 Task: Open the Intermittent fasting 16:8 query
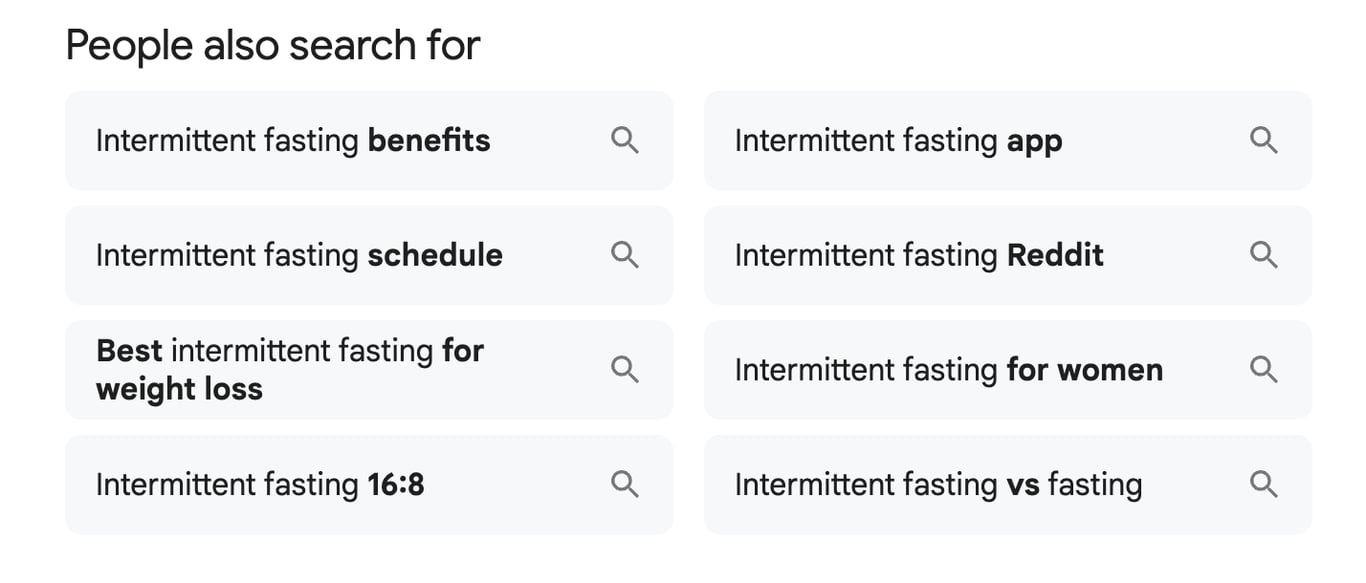point(260,484)
